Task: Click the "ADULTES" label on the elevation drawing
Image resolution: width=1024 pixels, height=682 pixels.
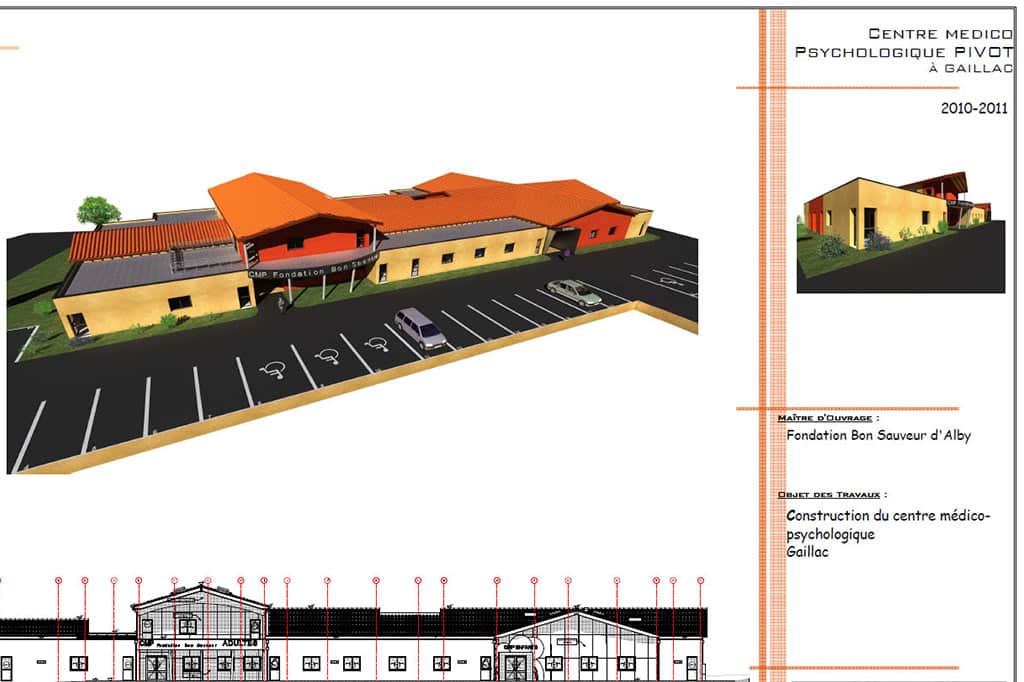Action: pos(239,643)
